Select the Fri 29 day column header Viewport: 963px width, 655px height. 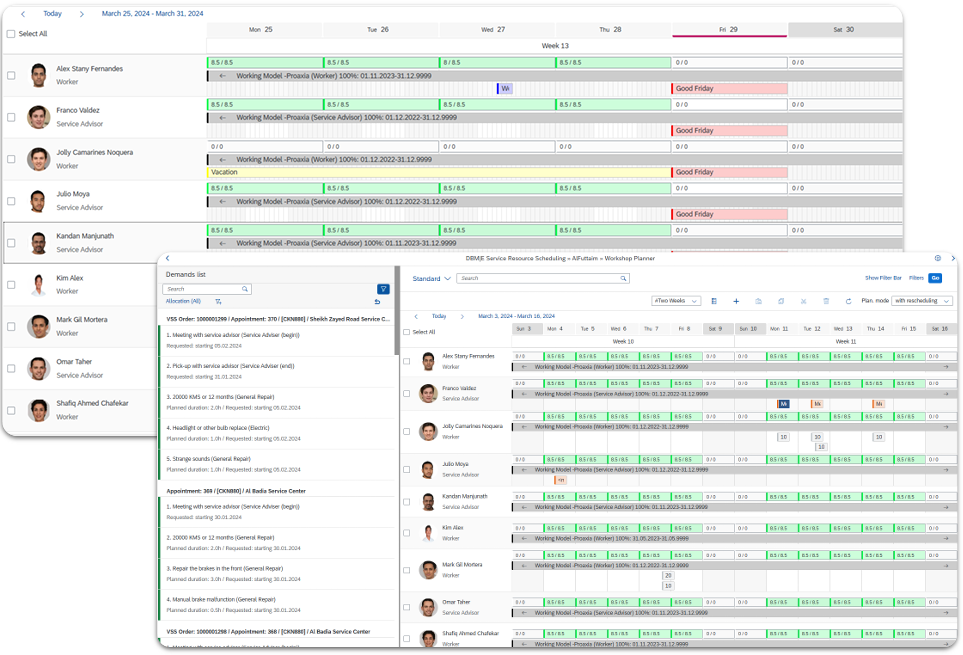click(x=729, y=29)
